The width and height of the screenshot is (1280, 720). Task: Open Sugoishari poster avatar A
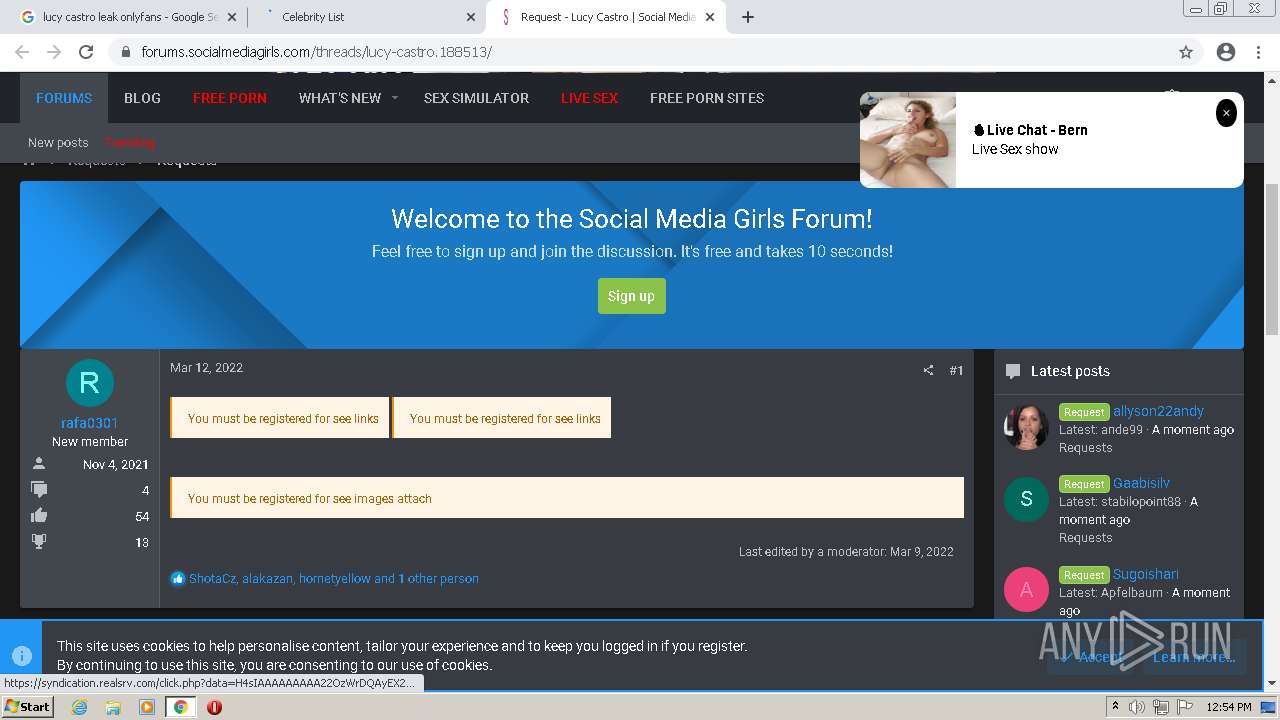pos(1026,590)
